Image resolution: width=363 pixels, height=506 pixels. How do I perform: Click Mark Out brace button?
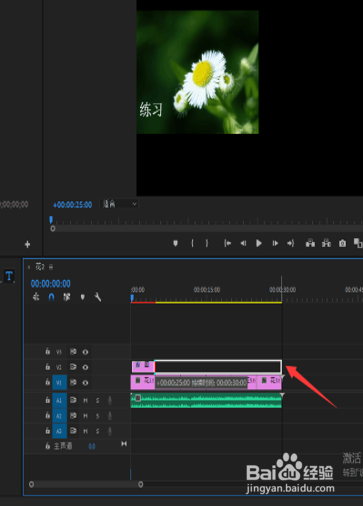point(207,243)
